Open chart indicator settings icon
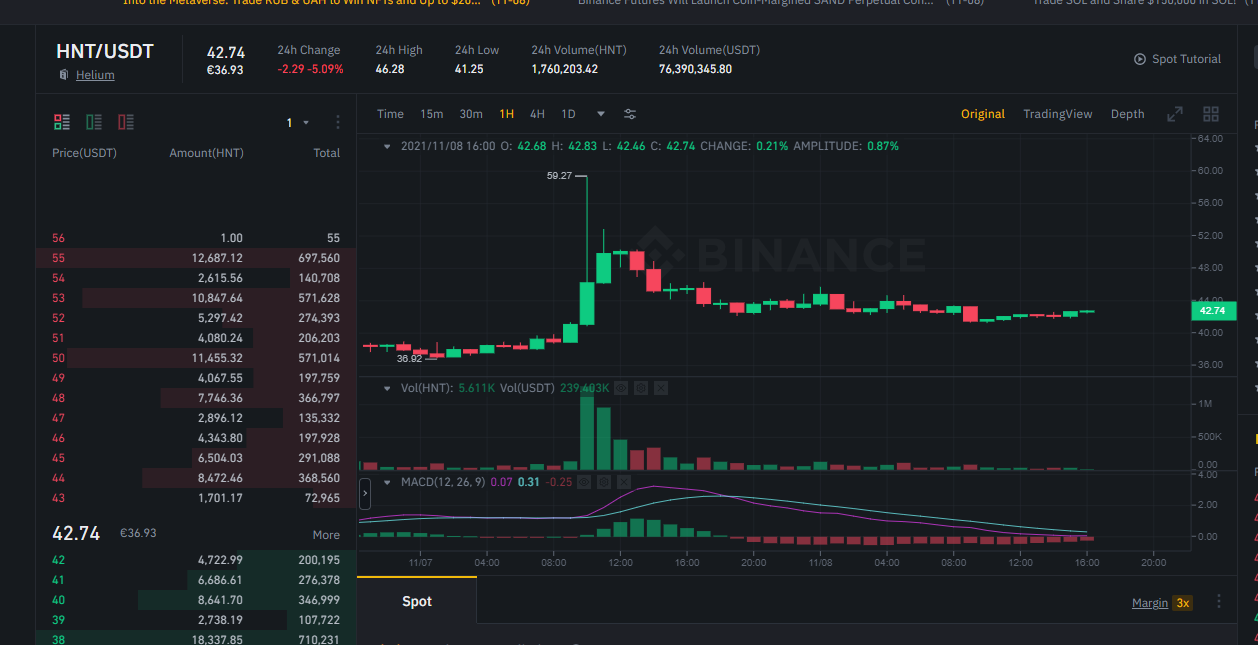The image size is (1258, 645). coord(630,114)
